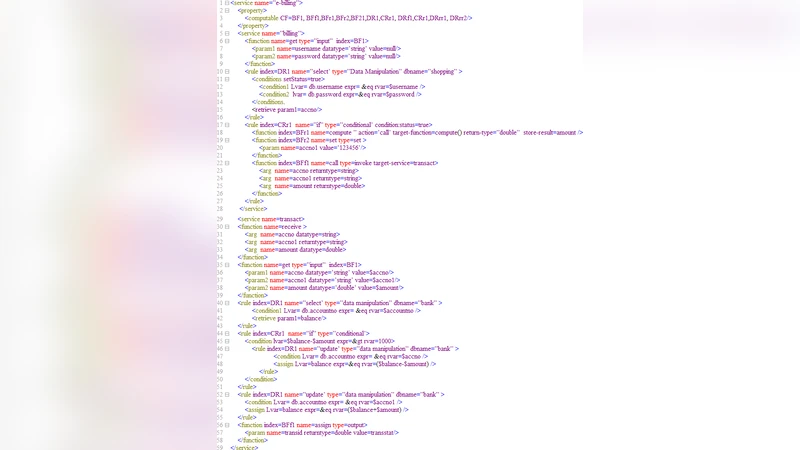Collapse the BFr2 set function on line 19
The height and width of the screenshot is (450, 800).
(x=227, y=140)
